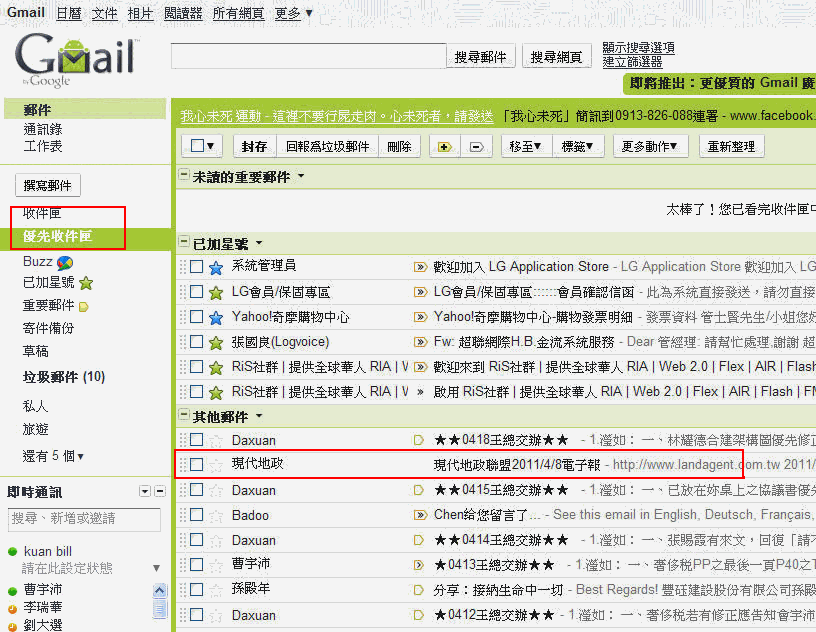Image resolution: width=816 pixels, height=632 pixels.
Task: Star the ★★0414王總交辦 email
Action: [216, 541]
